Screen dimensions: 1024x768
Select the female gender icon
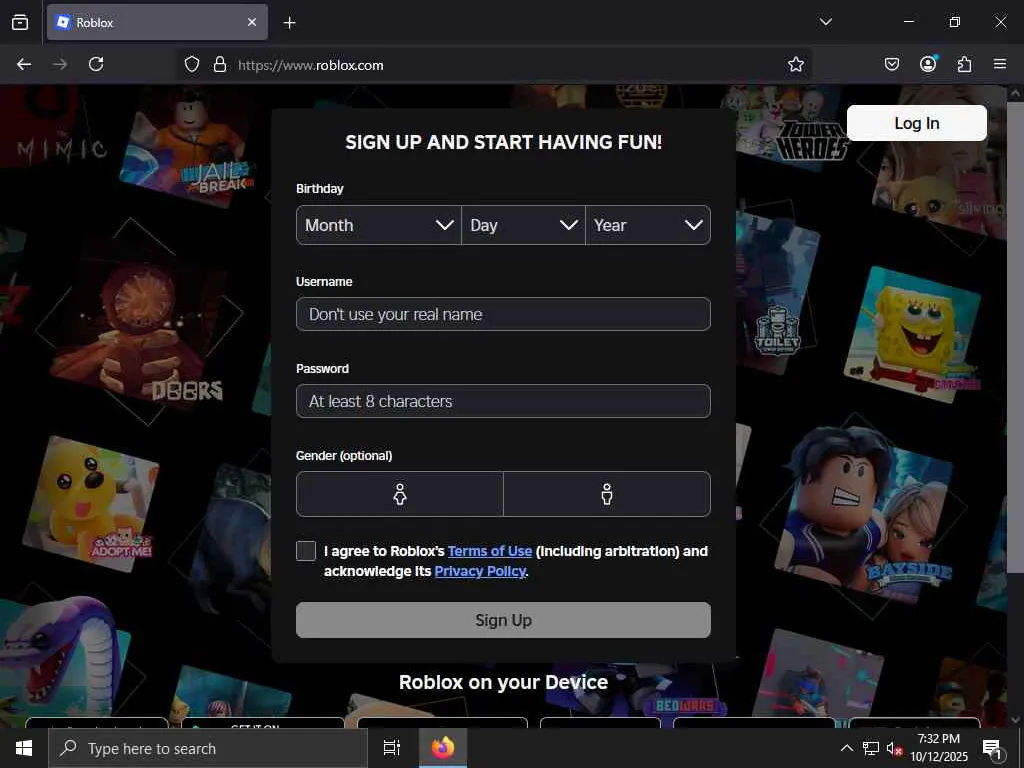(x=400, y=494)
